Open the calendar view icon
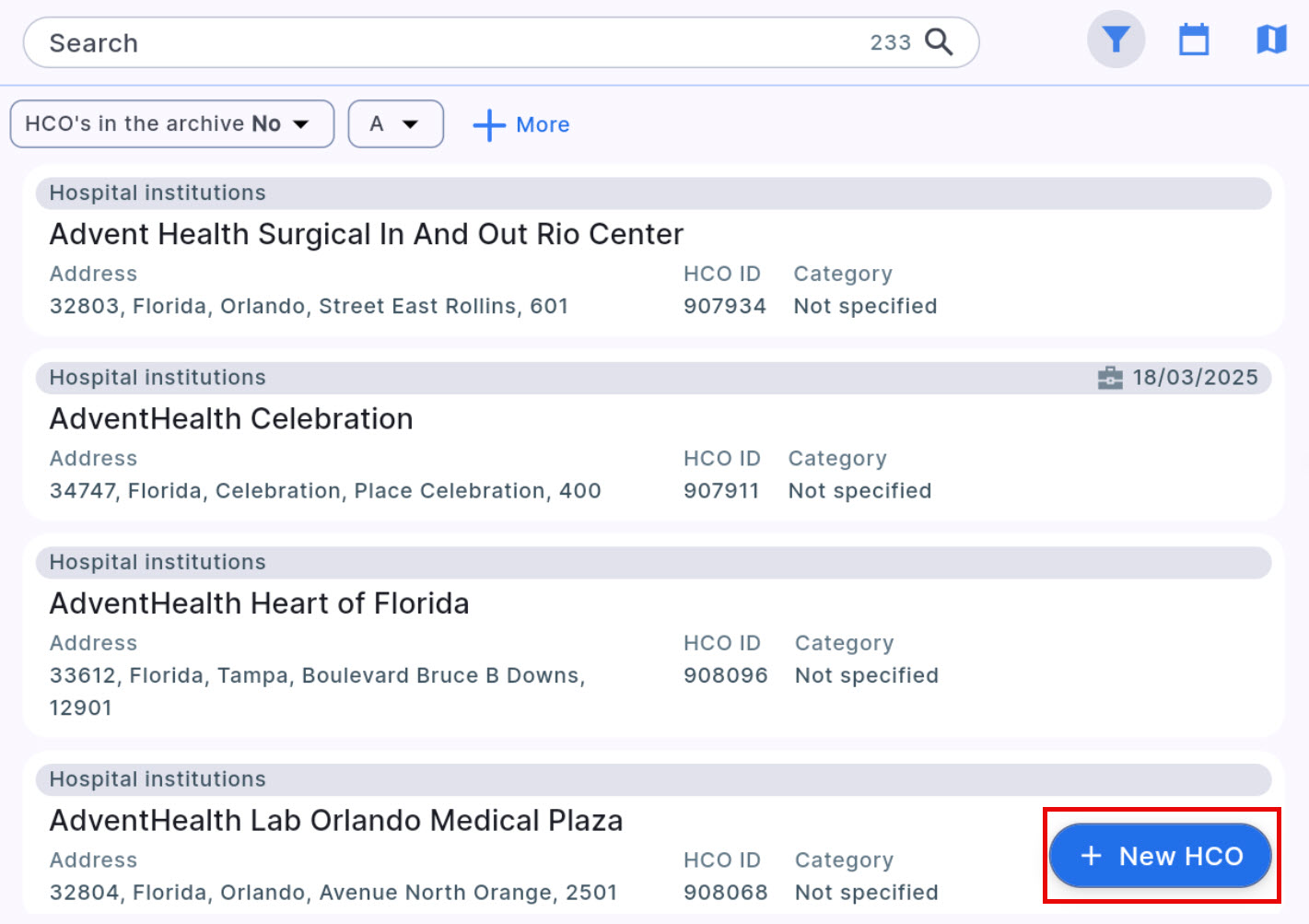 coord(1194,40)
